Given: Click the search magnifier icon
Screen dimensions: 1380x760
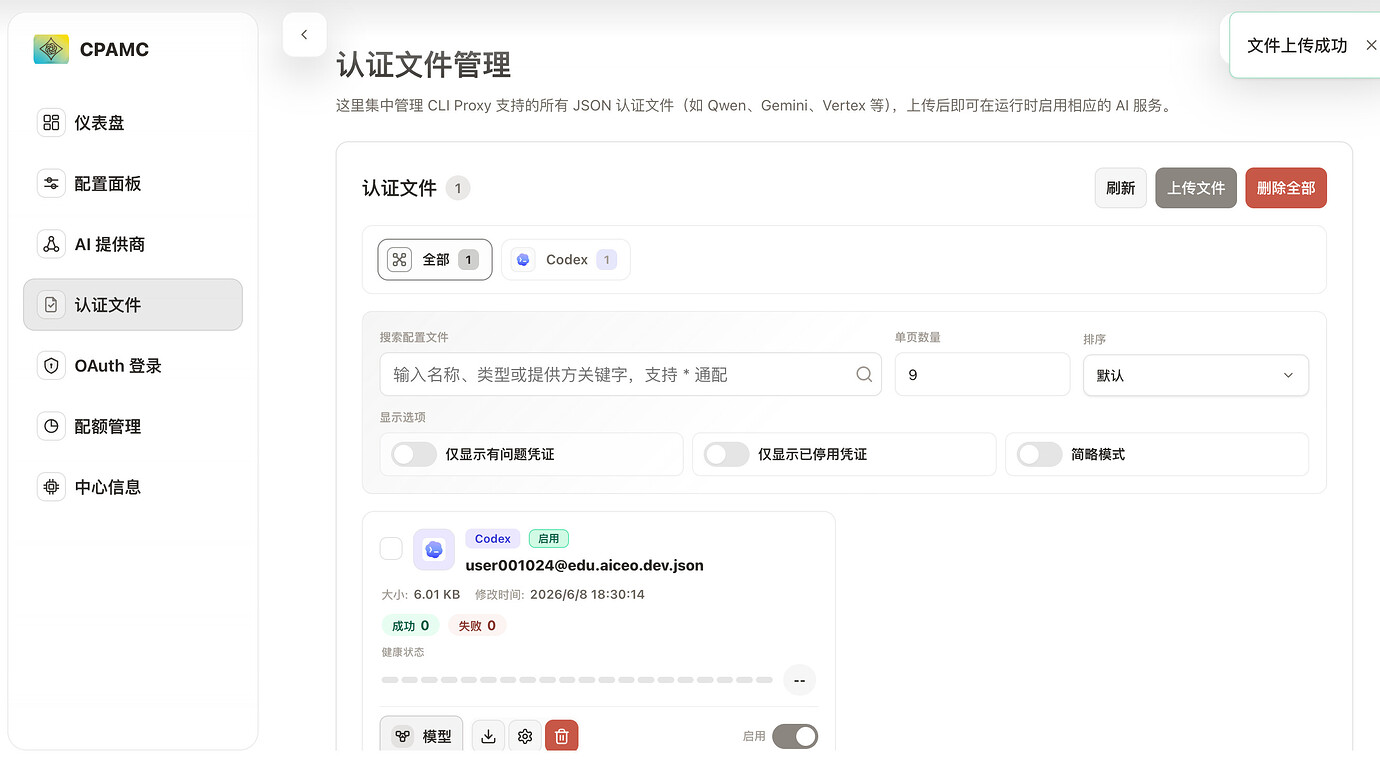Looking at the screenshot, I should pyautogui.click(x=864, y=374).
